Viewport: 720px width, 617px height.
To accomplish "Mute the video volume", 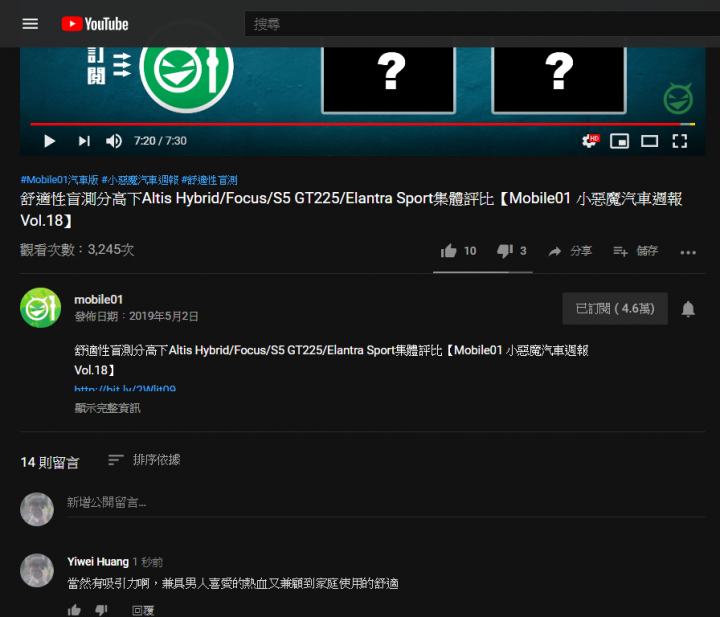I will (x=114, y=141).
